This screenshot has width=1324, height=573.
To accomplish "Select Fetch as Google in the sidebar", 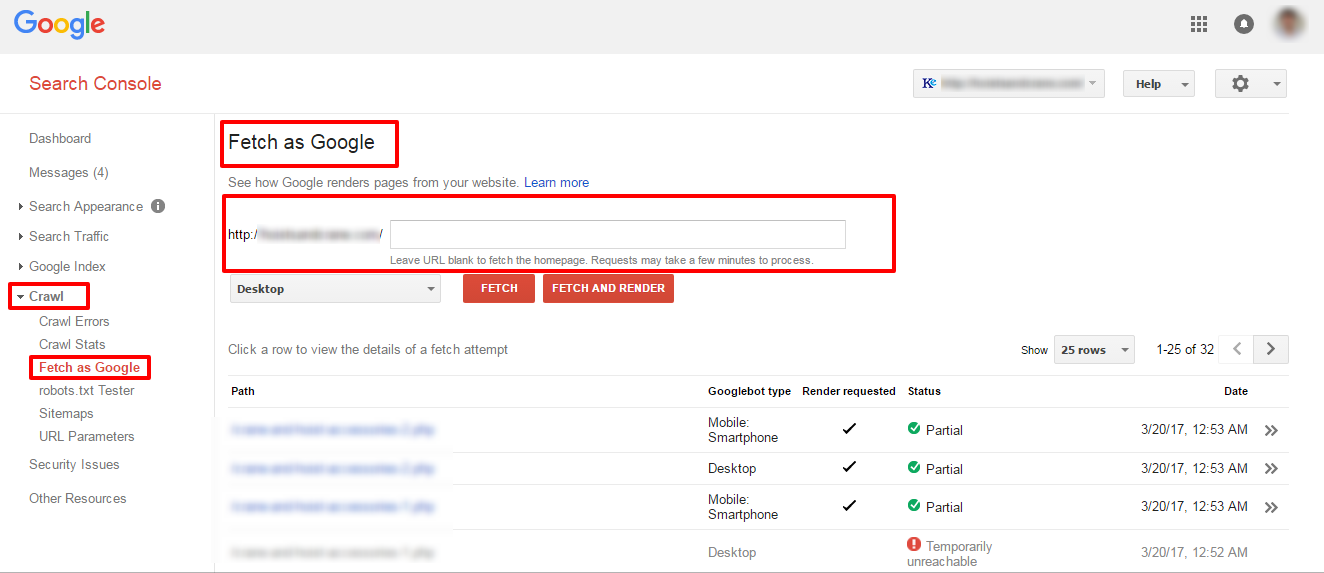I will click(89, 368).
